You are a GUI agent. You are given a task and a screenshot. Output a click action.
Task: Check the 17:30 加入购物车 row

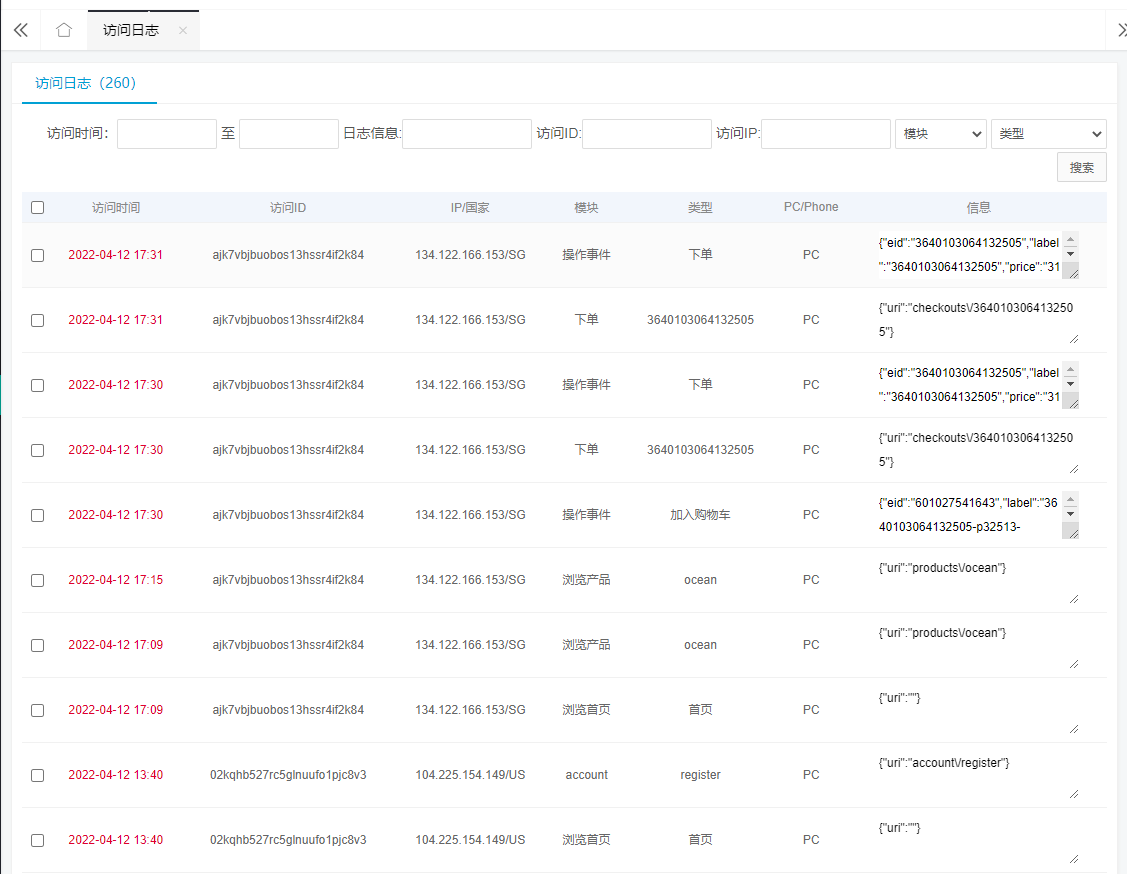[x=37, y=515]
